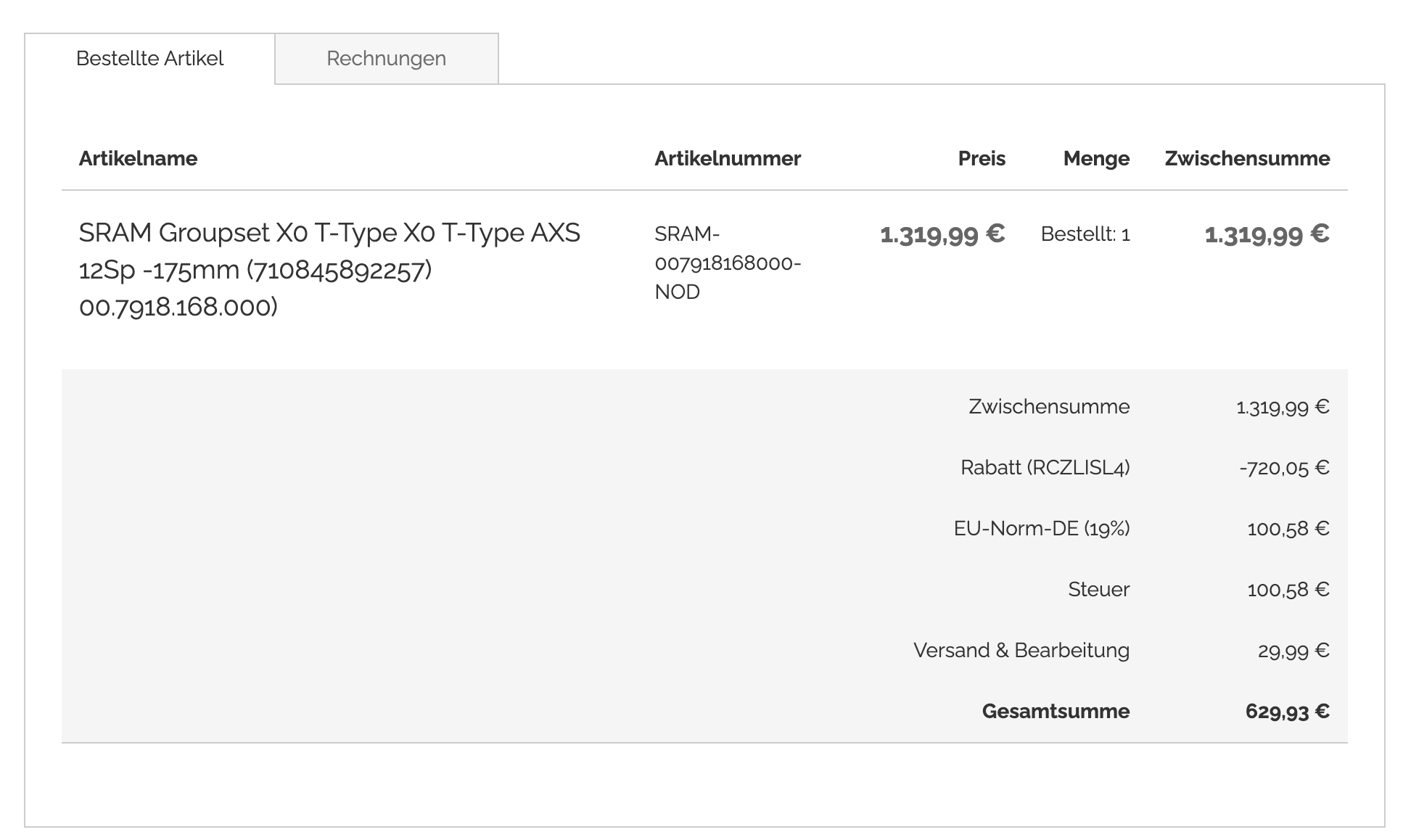Viewport: 1403px width, 840px height.
Task: Click the discount amount -720,05 €
Action: (1283, 468)
